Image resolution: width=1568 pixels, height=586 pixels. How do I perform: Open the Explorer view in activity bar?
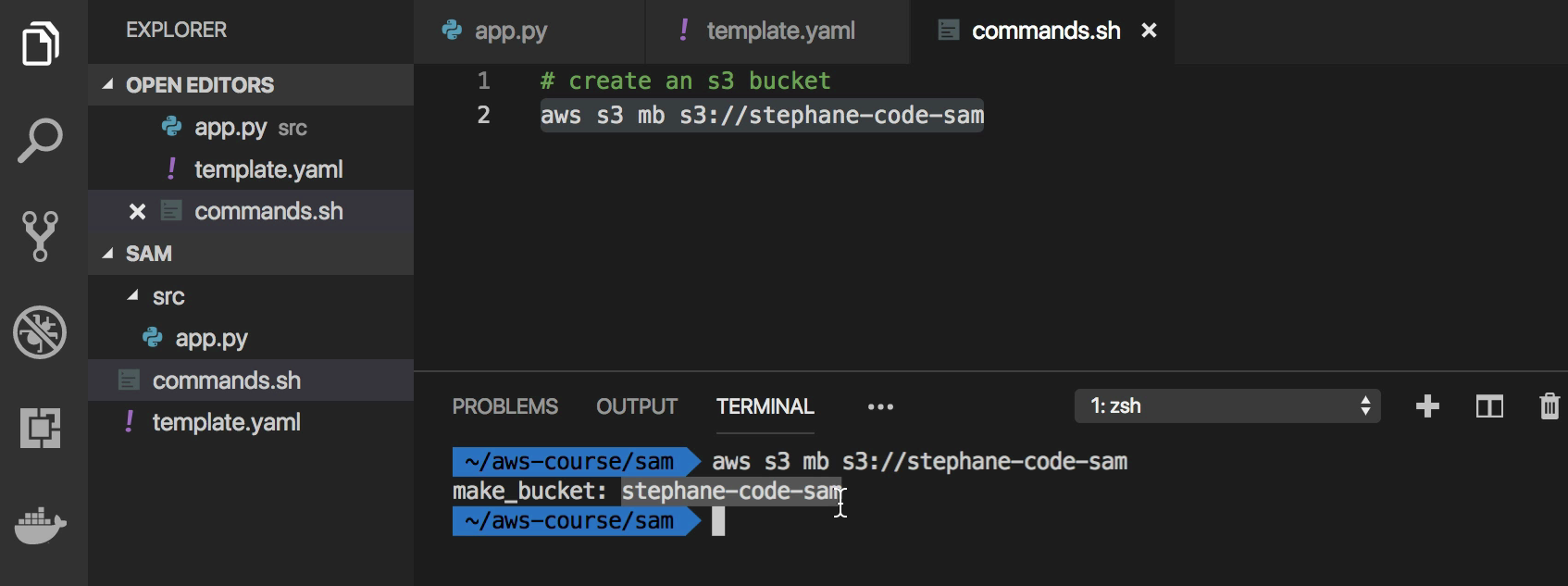pyautogui.click(x=41, y=43)
